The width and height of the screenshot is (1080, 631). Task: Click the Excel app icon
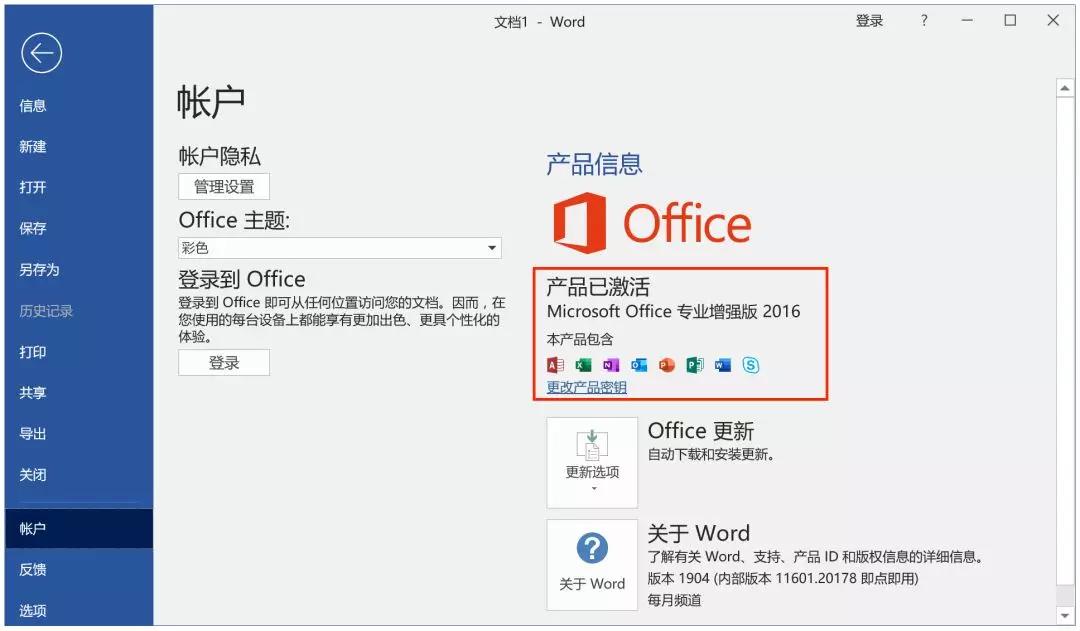[583, 365]
